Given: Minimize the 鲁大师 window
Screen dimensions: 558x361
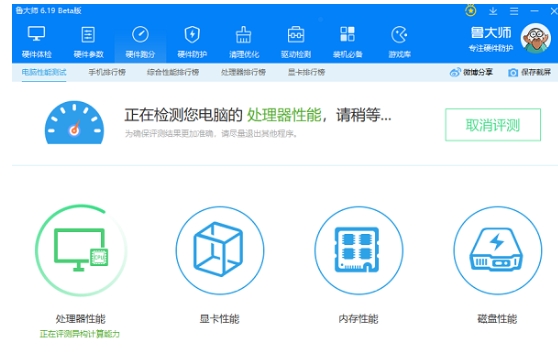Looking at the screenshot, I should [535, 11].
